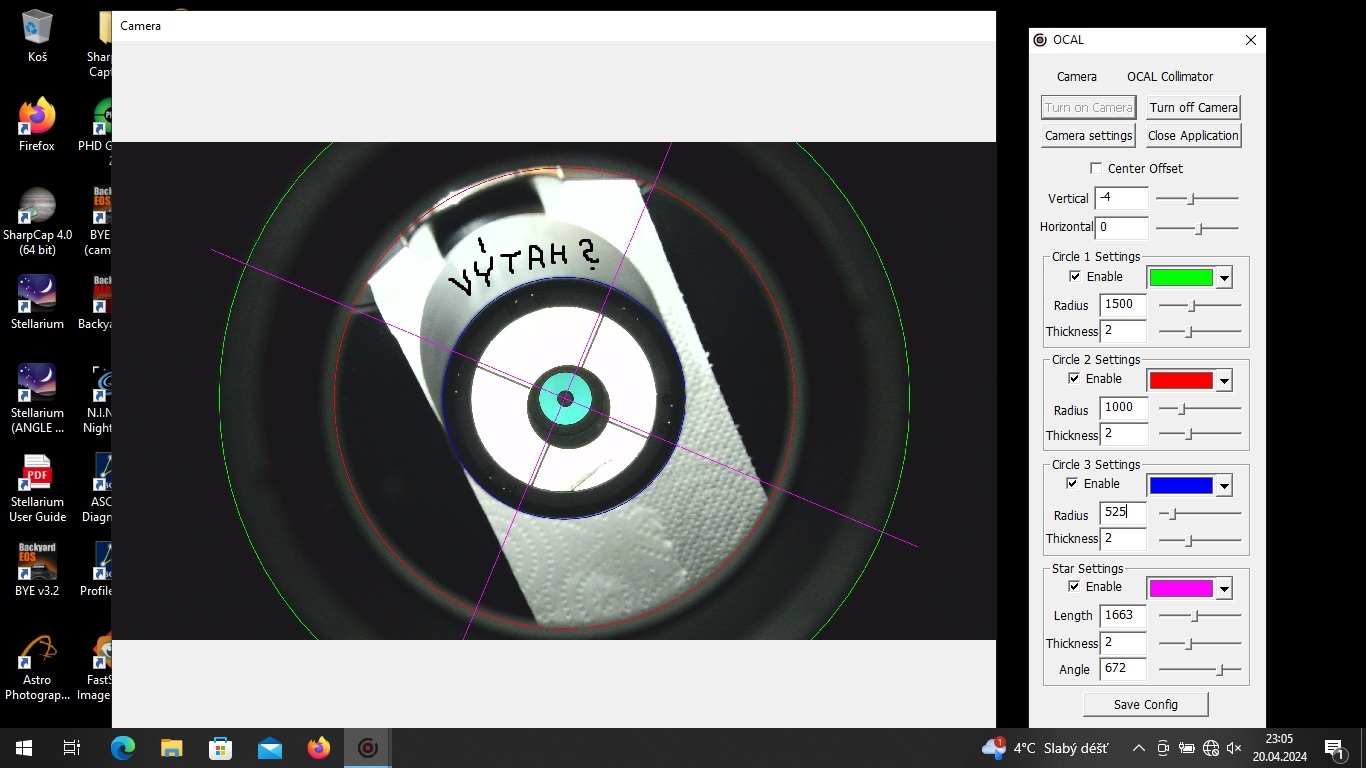
Task: Toggle Star Settings Enable checkbox
Action: 1074,586
